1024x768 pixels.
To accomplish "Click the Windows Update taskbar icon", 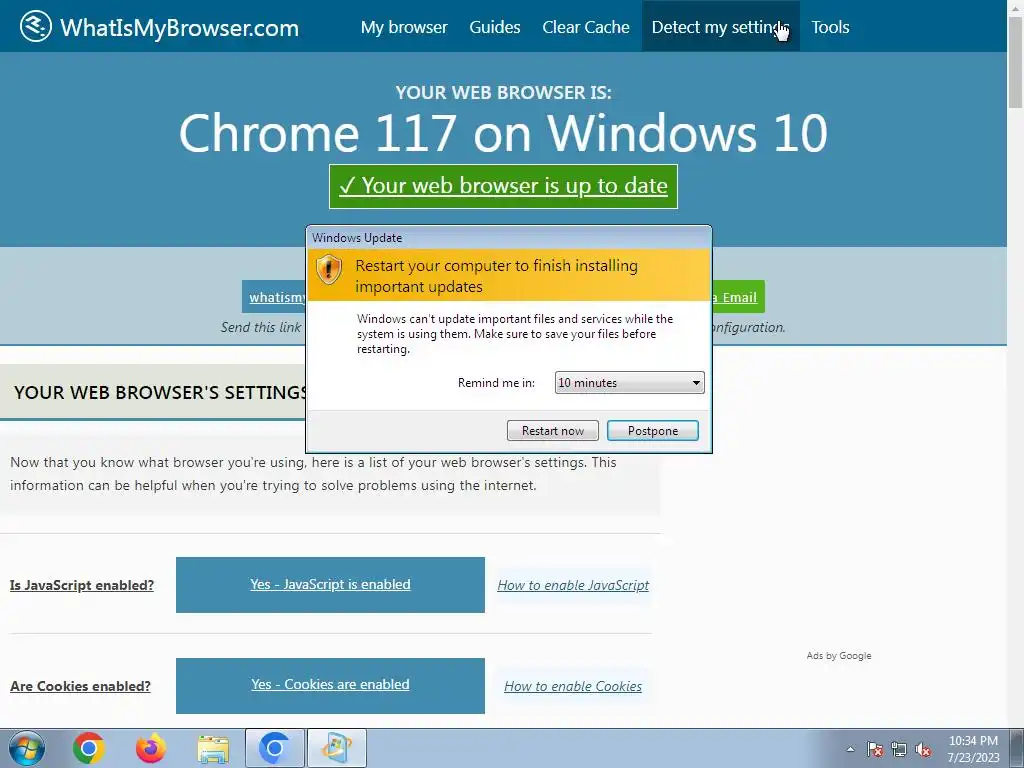I will coord(337,748).
